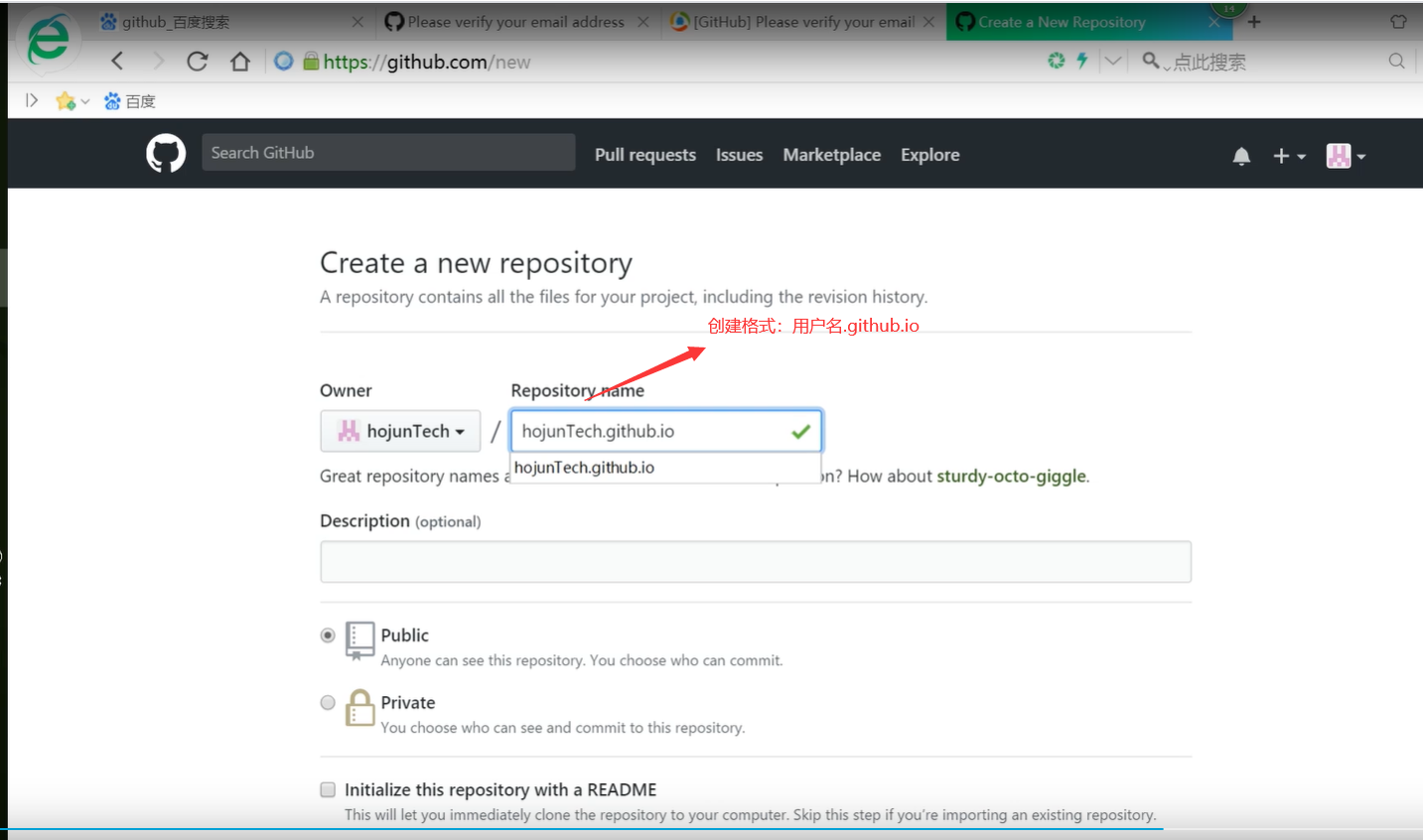This screenshot has width=1423, height=840.
Task: Close the github Baidu search tab
Action: [357, 22]
